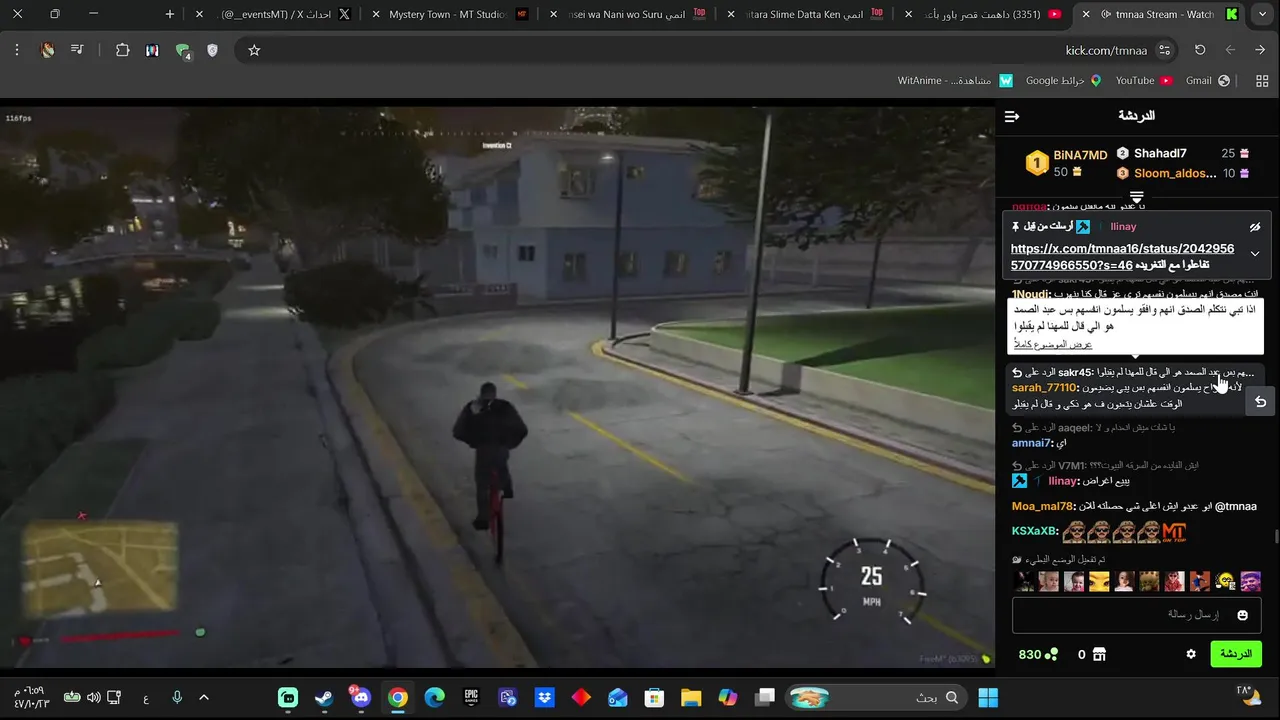Show hidden system tray icons chevron
1280x720 pixels.
tap(204, 697)
